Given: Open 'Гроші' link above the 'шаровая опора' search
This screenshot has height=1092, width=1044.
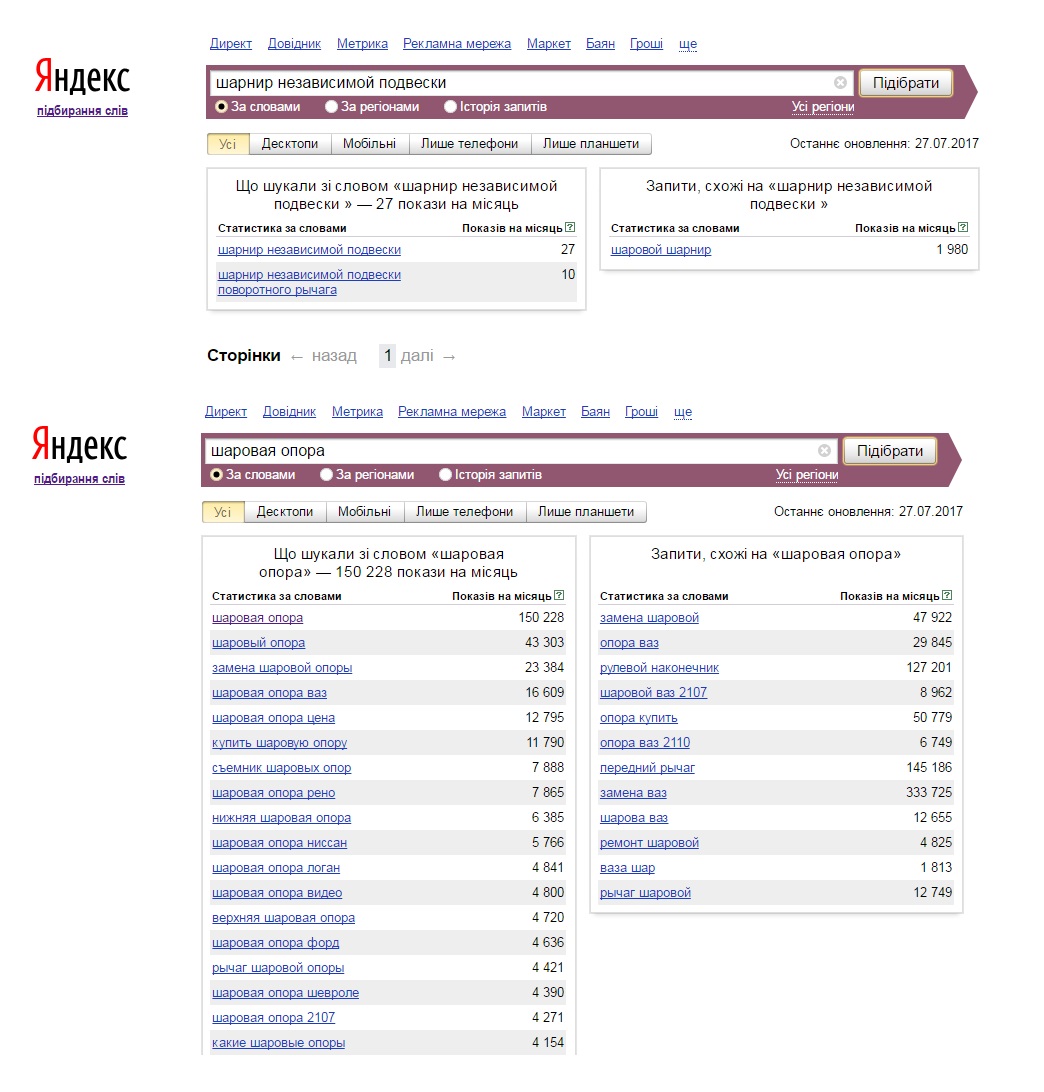Looking at the screenshot, I should point(641,412).
